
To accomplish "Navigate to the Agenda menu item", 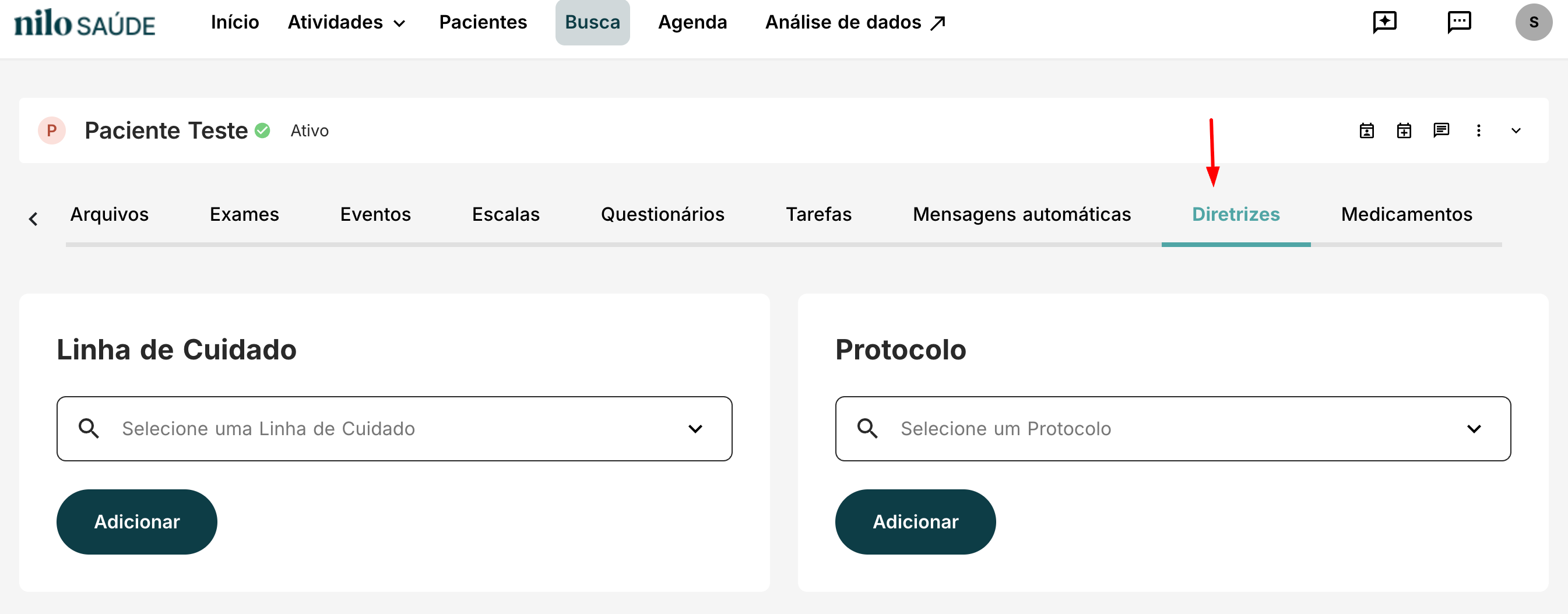I will click(692, 22).
